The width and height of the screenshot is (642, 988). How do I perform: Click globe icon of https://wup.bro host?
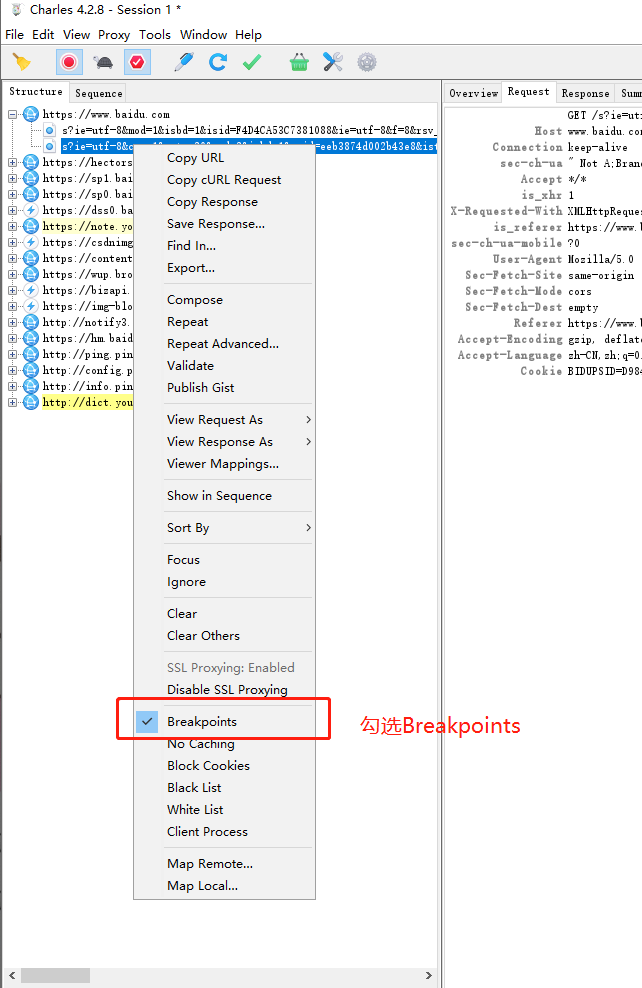(31, 274)
